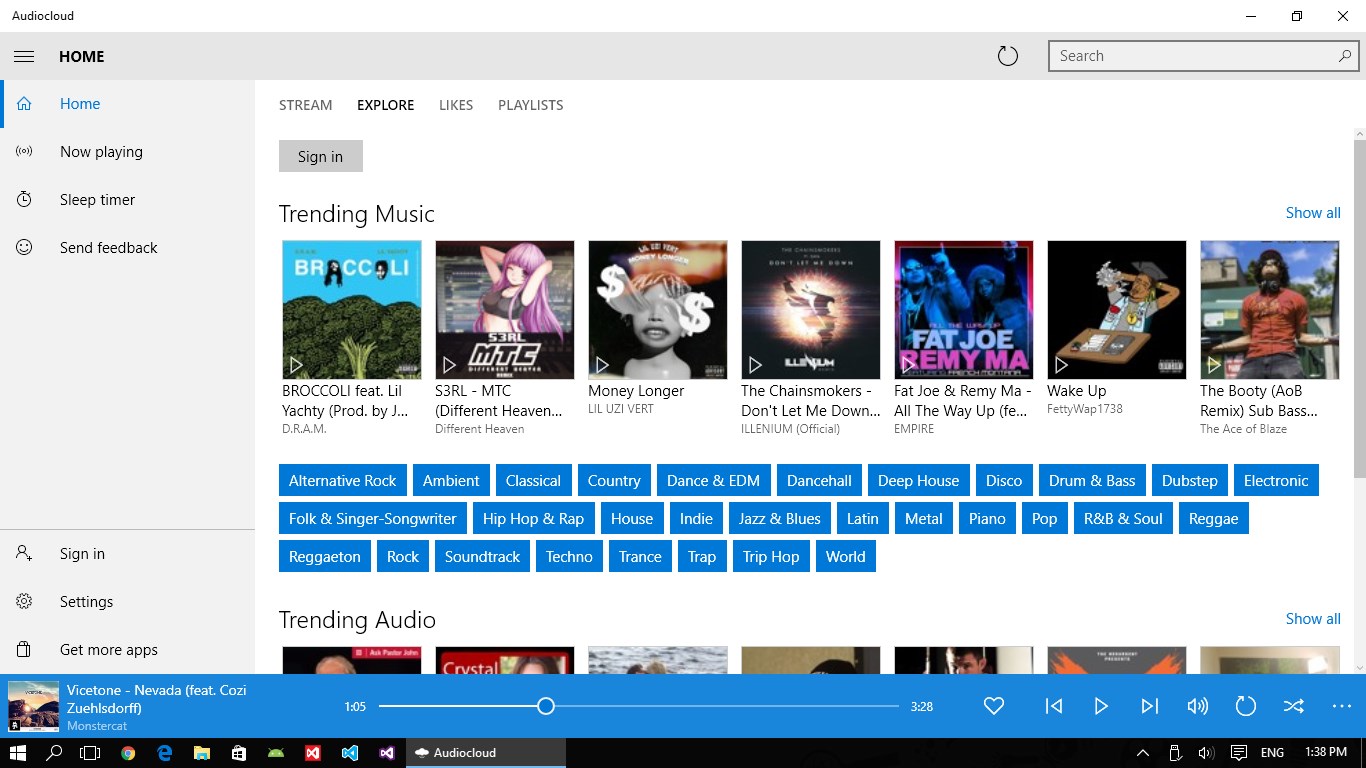
Task: Like the current track with heart icon
Action: pos(994,706)
